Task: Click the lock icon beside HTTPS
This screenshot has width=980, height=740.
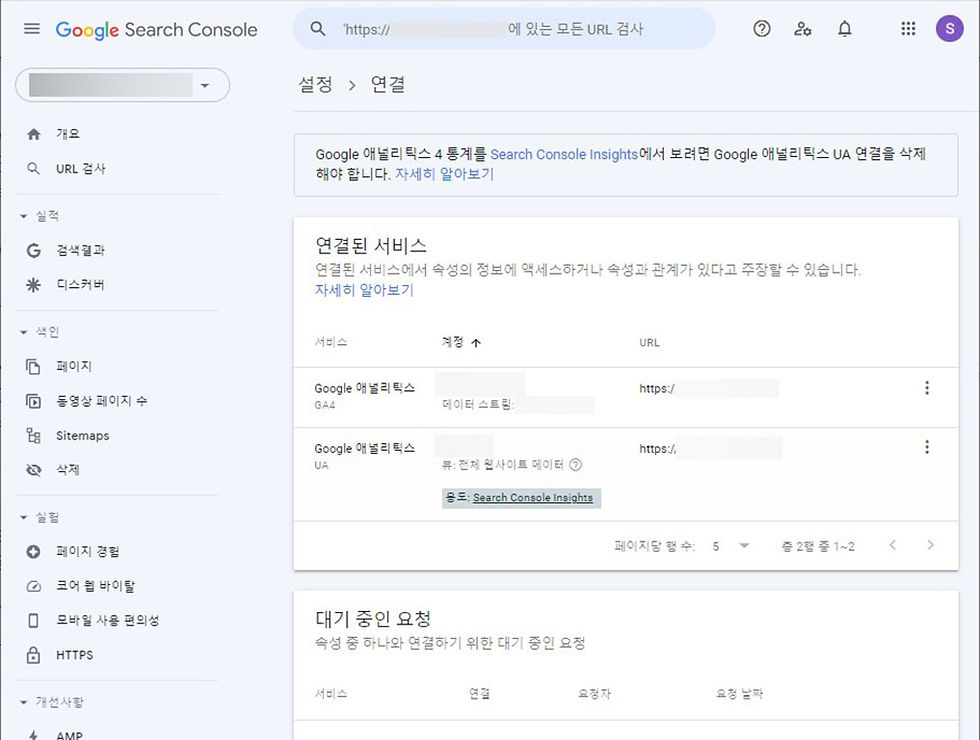Action: click(x=34, y=655)
